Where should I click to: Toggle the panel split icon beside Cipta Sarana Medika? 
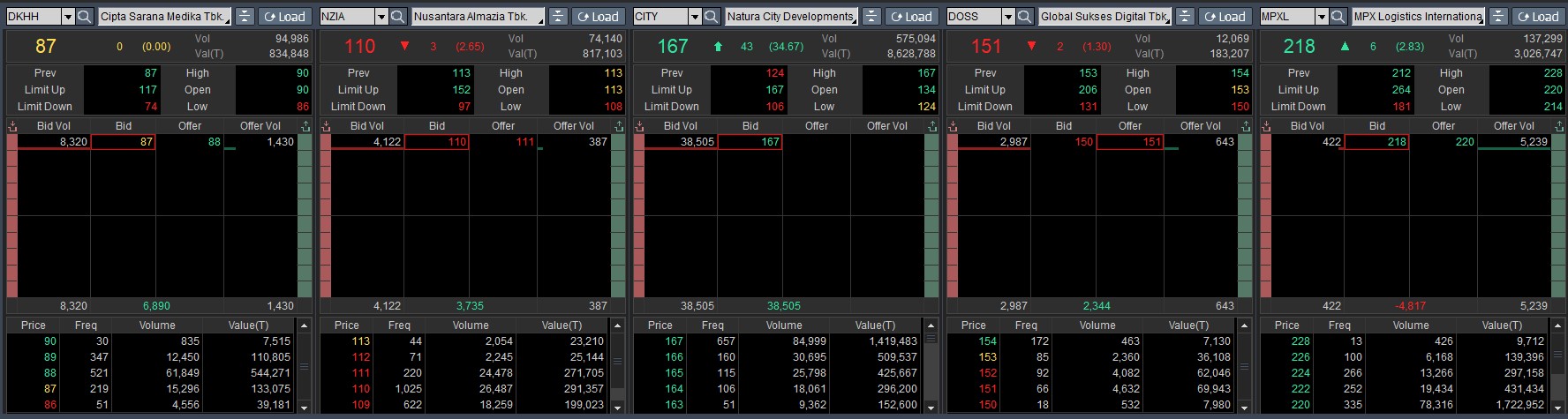pyautogui.click(x=245, y=17)
